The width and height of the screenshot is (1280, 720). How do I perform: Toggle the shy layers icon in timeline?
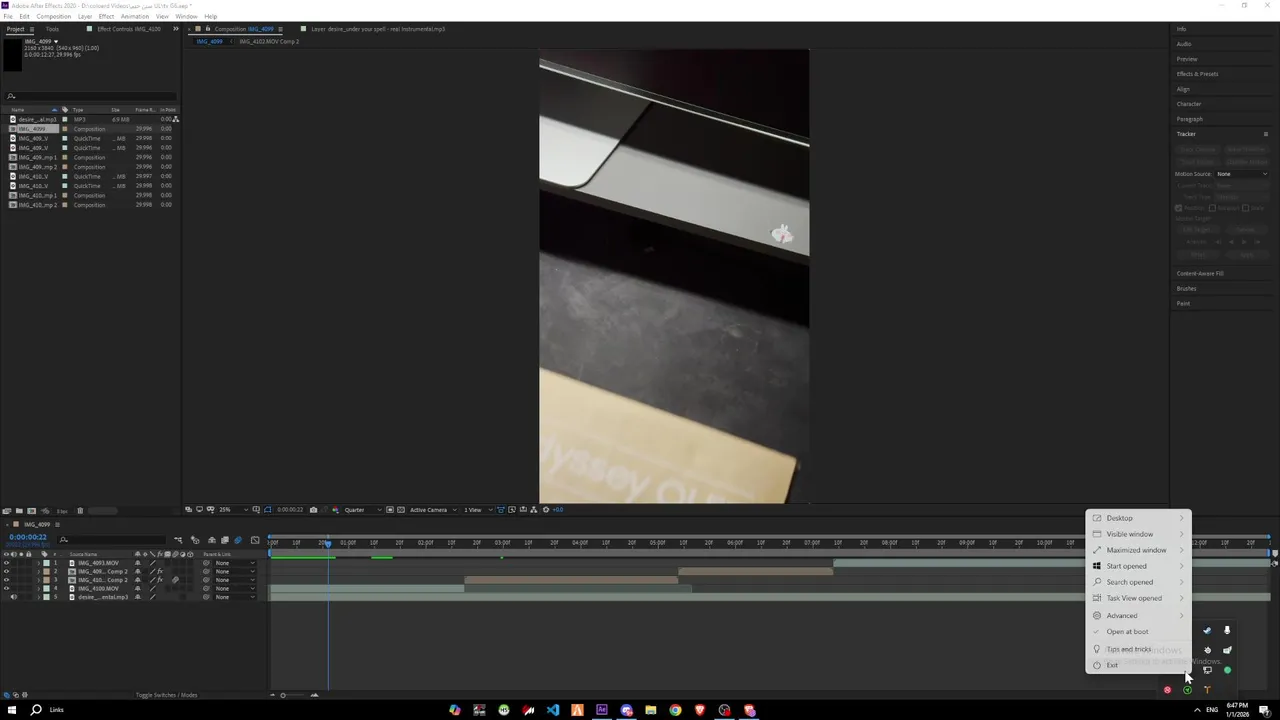coord(211,540)
